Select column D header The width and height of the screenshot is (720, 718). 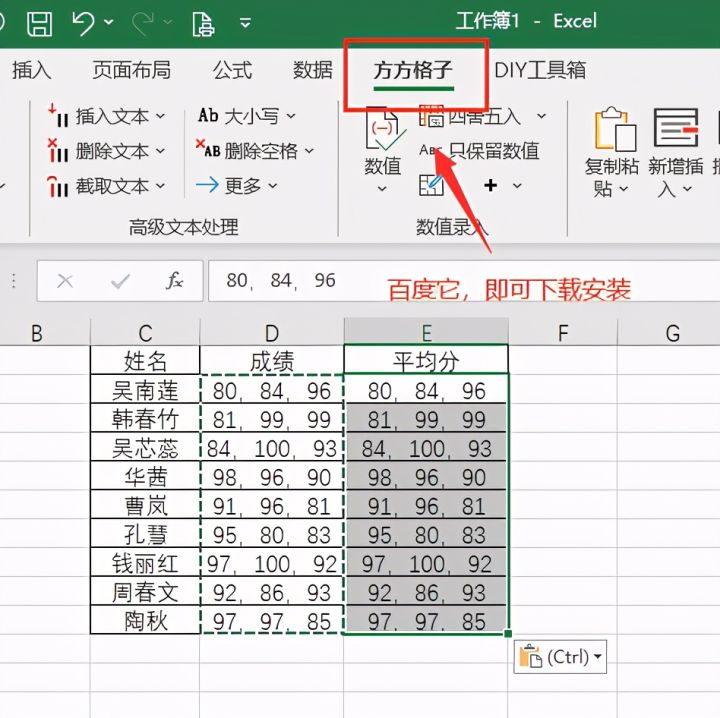(272, 333)
